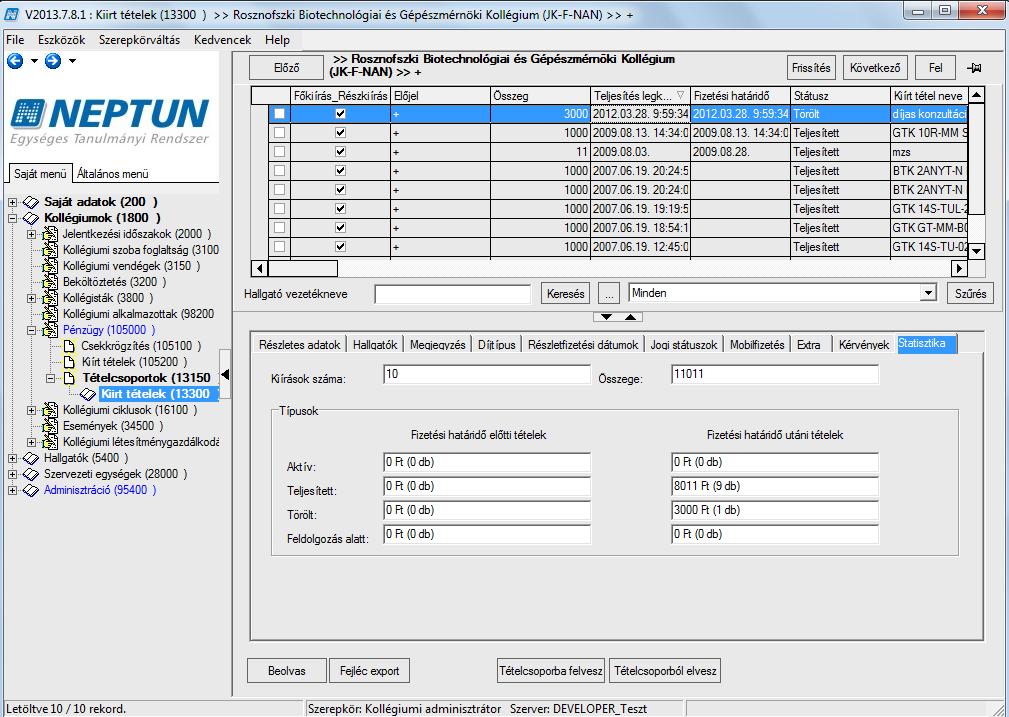Click the Szervezeti egységek book icon

coord(31,474)
